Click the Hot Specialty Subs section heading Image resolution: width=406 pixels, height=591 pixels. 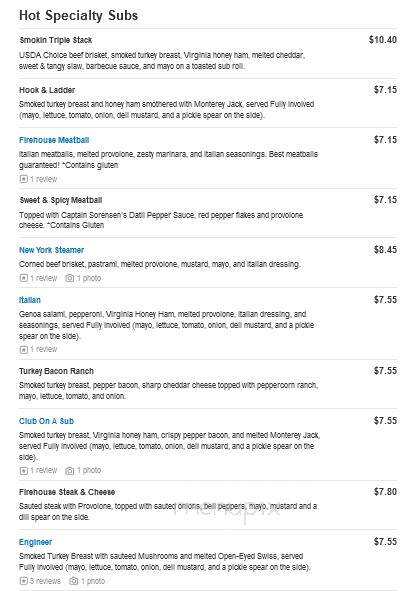pos(78,15)
